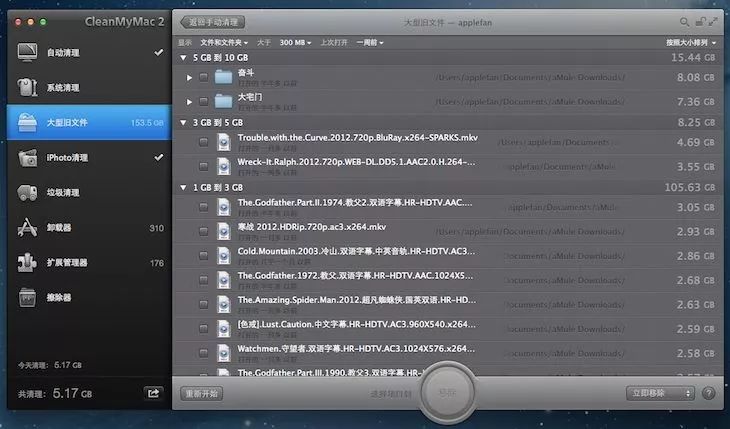The width and height of the screenshot is (730, 429).
Task: Open 垃圾清理 (Trash Cleanup) module
Action: pos(88,192)
